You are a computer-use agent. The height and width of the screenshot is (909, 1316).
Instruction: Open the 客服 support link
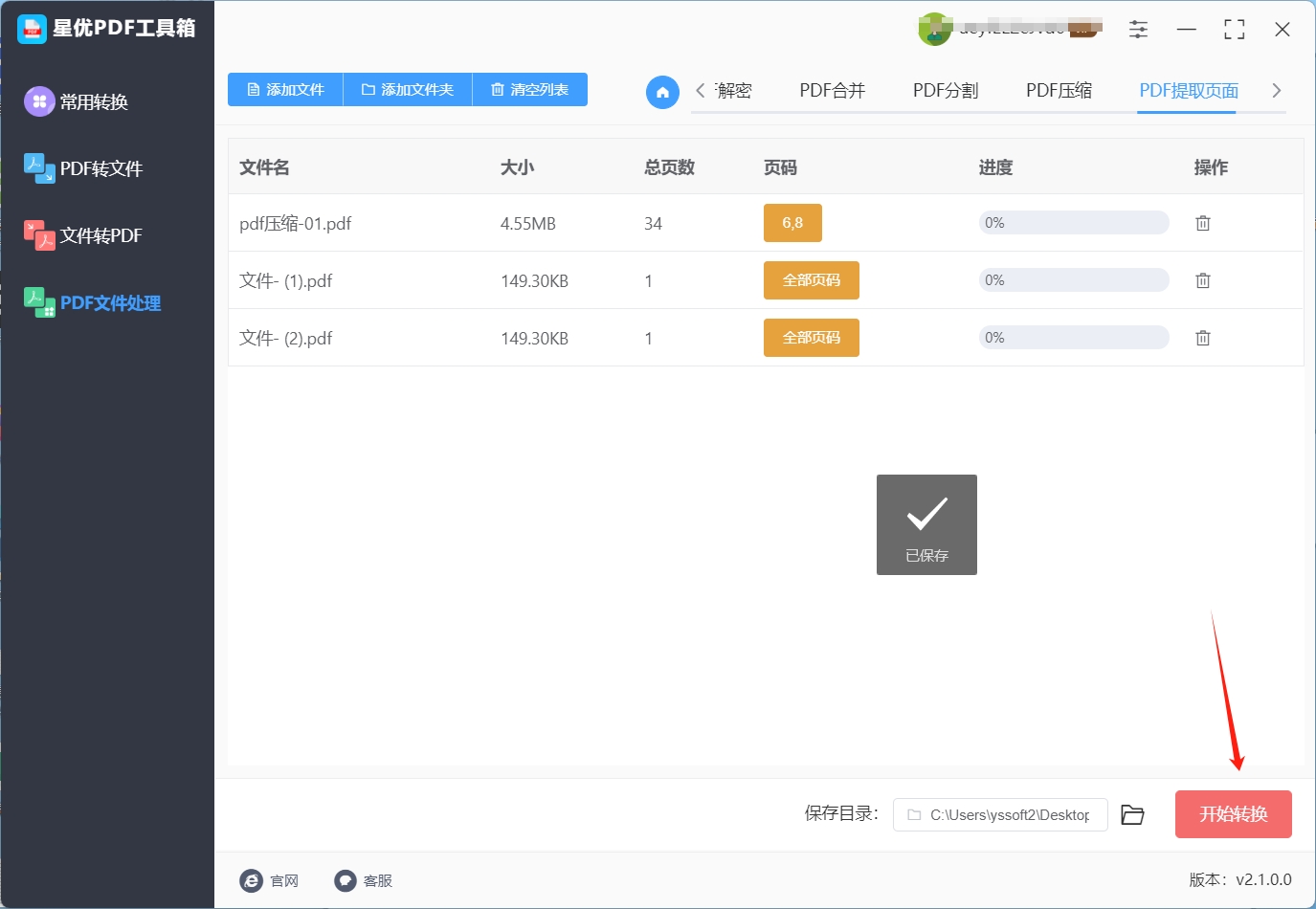pyautogui.click(x=364, y=880)
